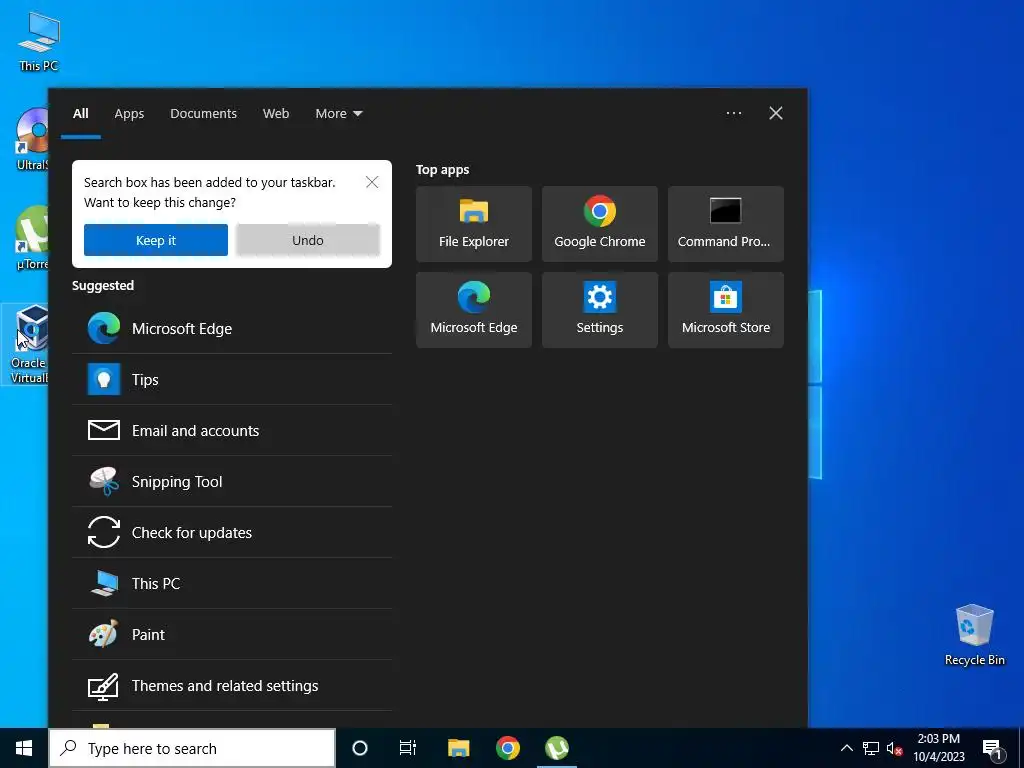Open Microsoft Edge in Suggested list
Viewport: 1024px width, 768px height.
232,328
